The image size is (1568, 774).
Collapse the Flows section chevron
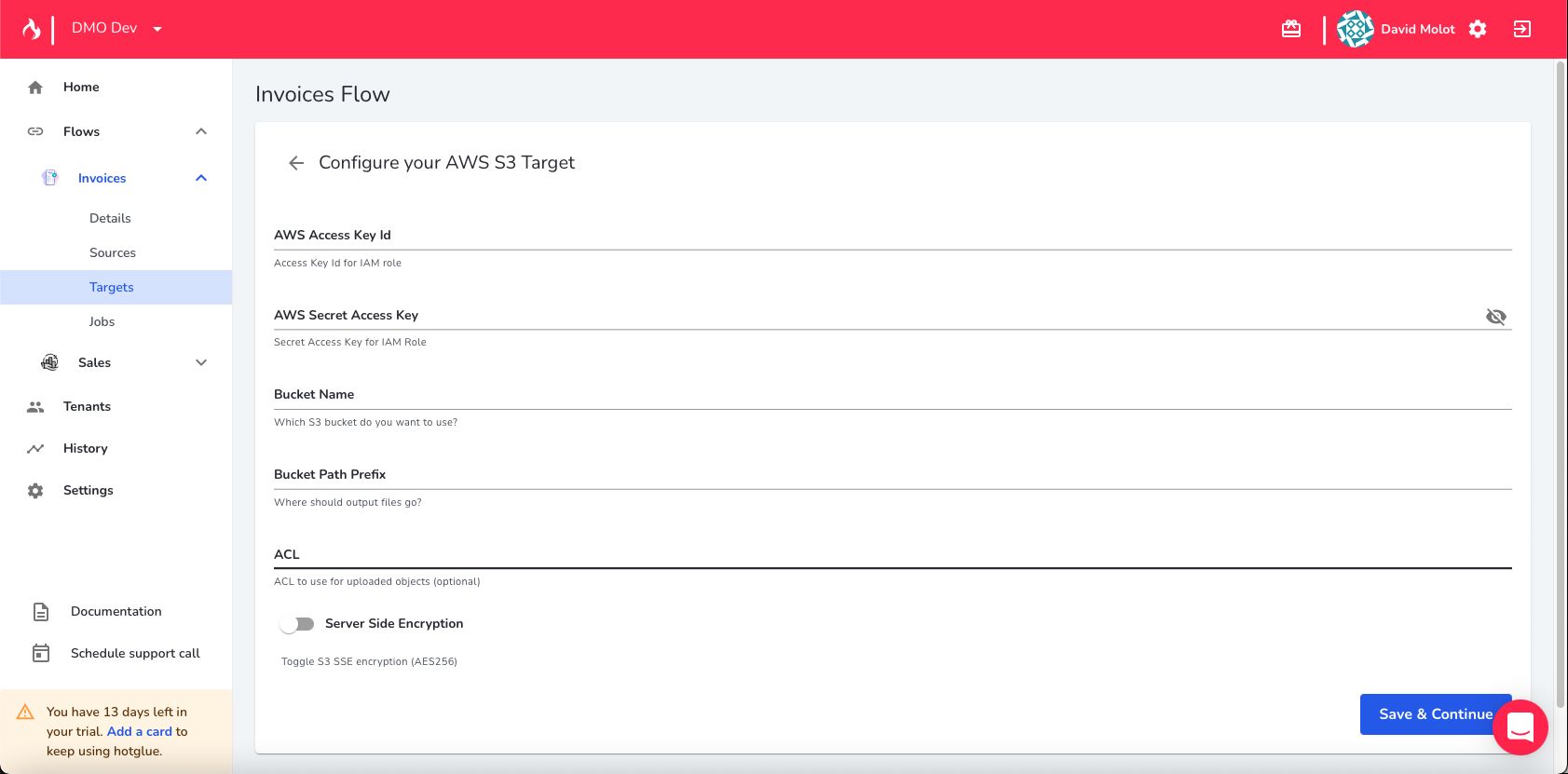coord(201,131)
